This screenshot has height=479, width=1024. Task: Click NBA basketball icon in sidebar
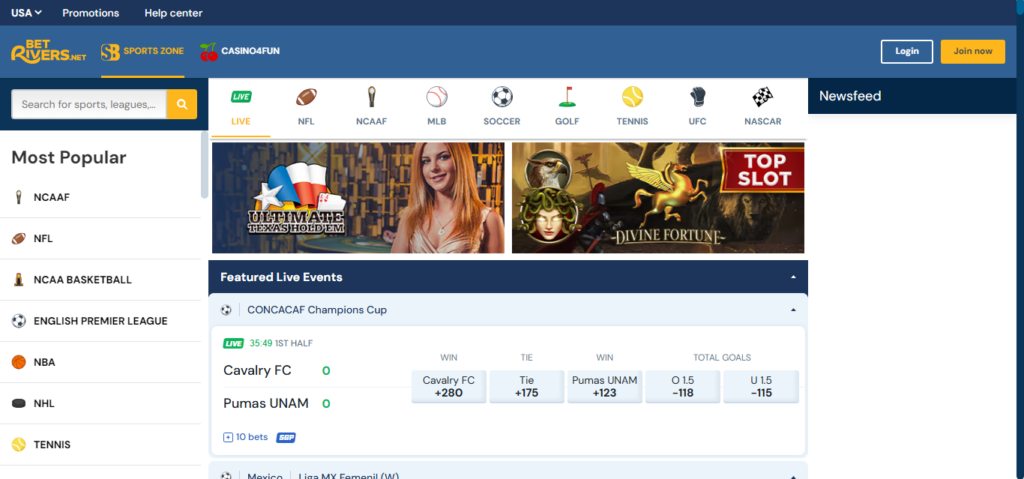pyautogui.click(x=19, y=362)
